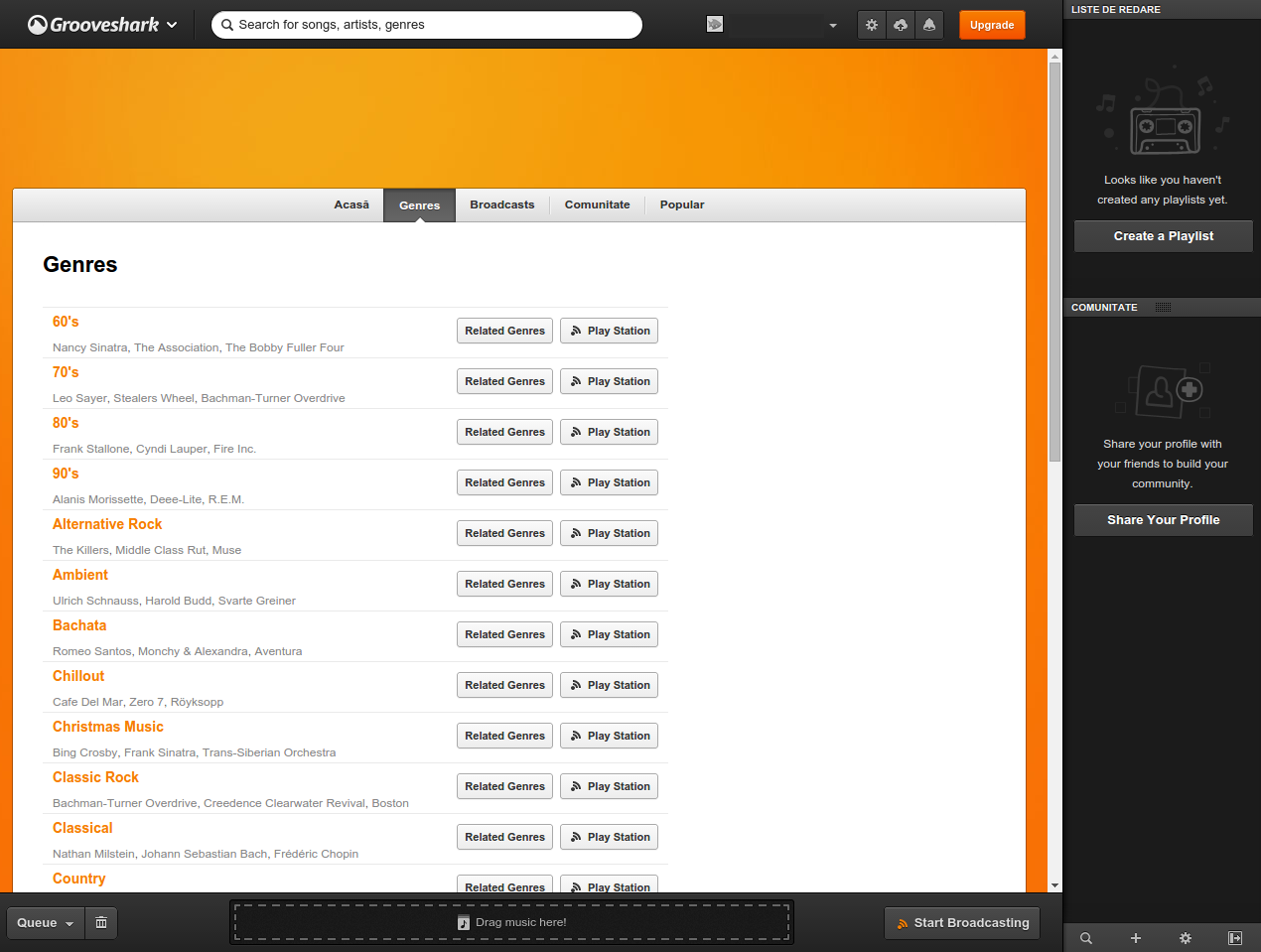Click artist Röyksopp
The height and width of the screenshot is (952, 1261).
tap(197, 702)
